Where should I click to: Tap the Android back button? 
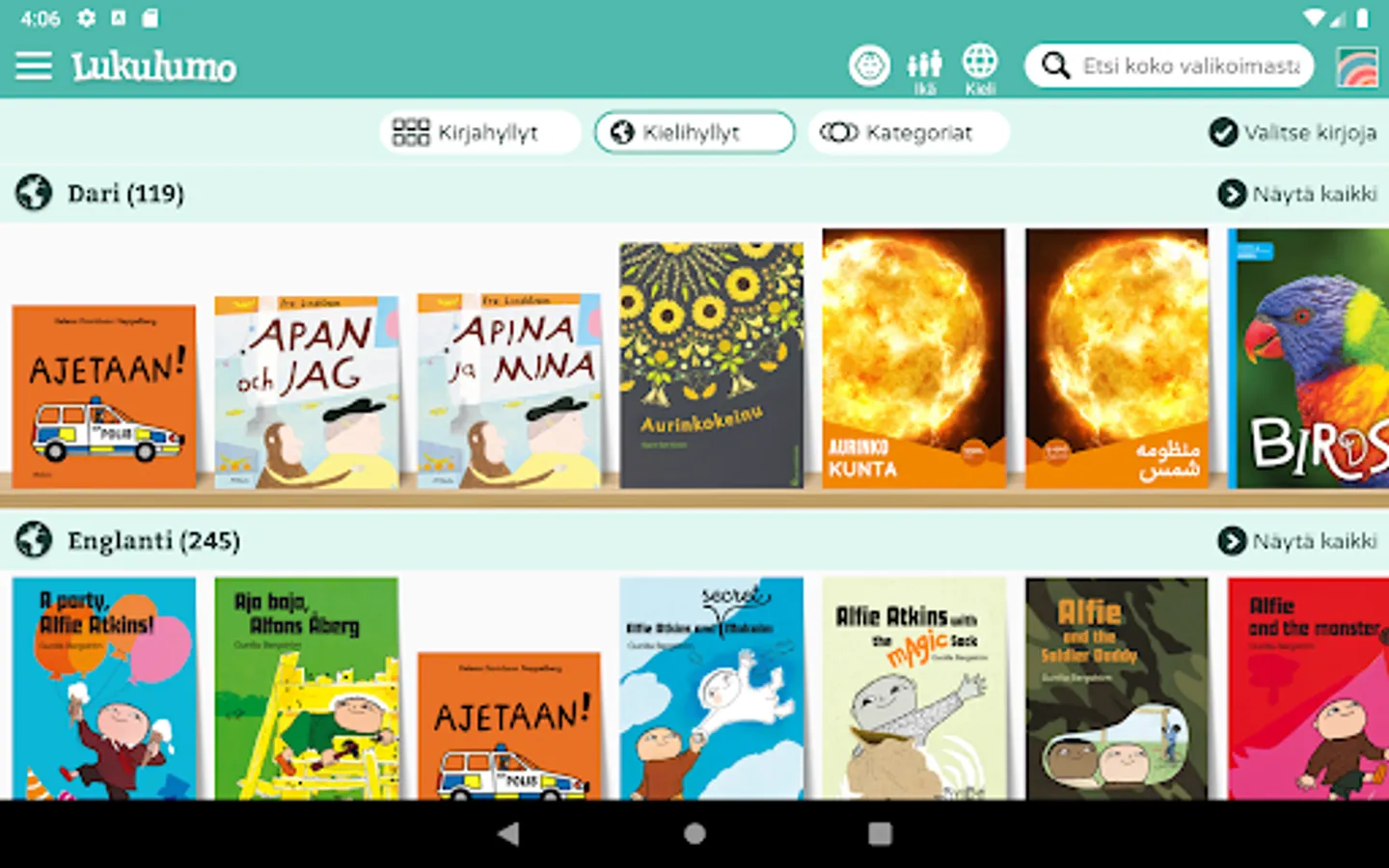508,833
